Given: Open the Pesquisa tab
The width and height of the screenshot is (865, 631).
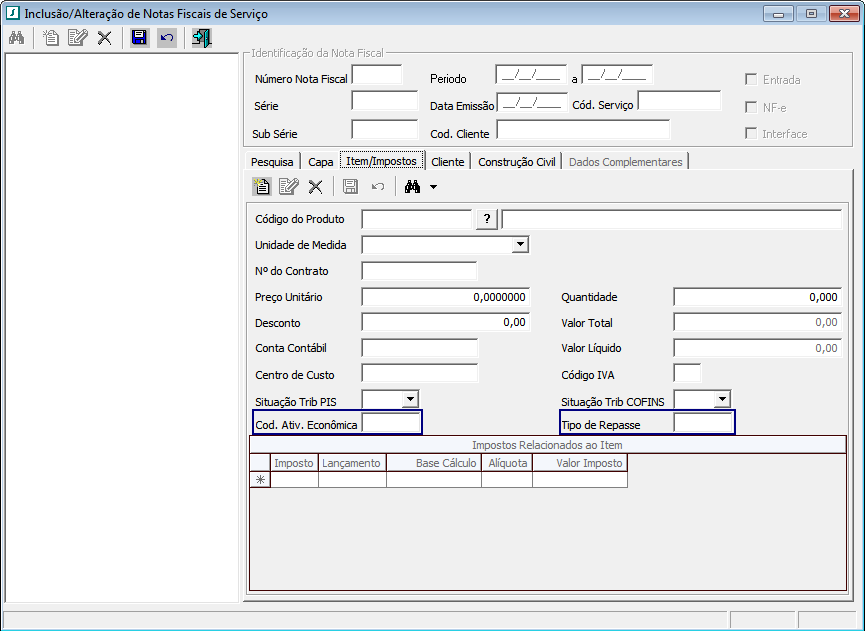Looking at the screenshot, I should pos(272,161).
